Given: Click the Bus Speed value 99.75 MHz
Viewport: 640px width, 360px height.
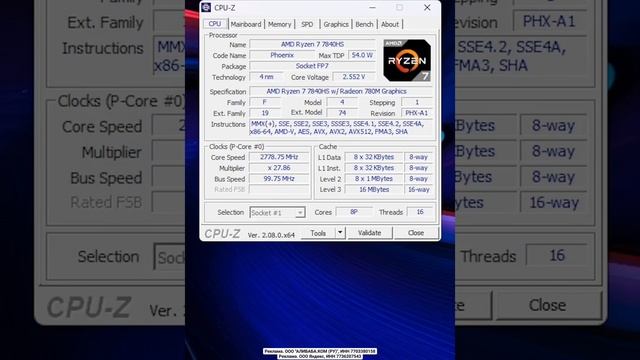Looking at the screenshot, I should [279, 179].
